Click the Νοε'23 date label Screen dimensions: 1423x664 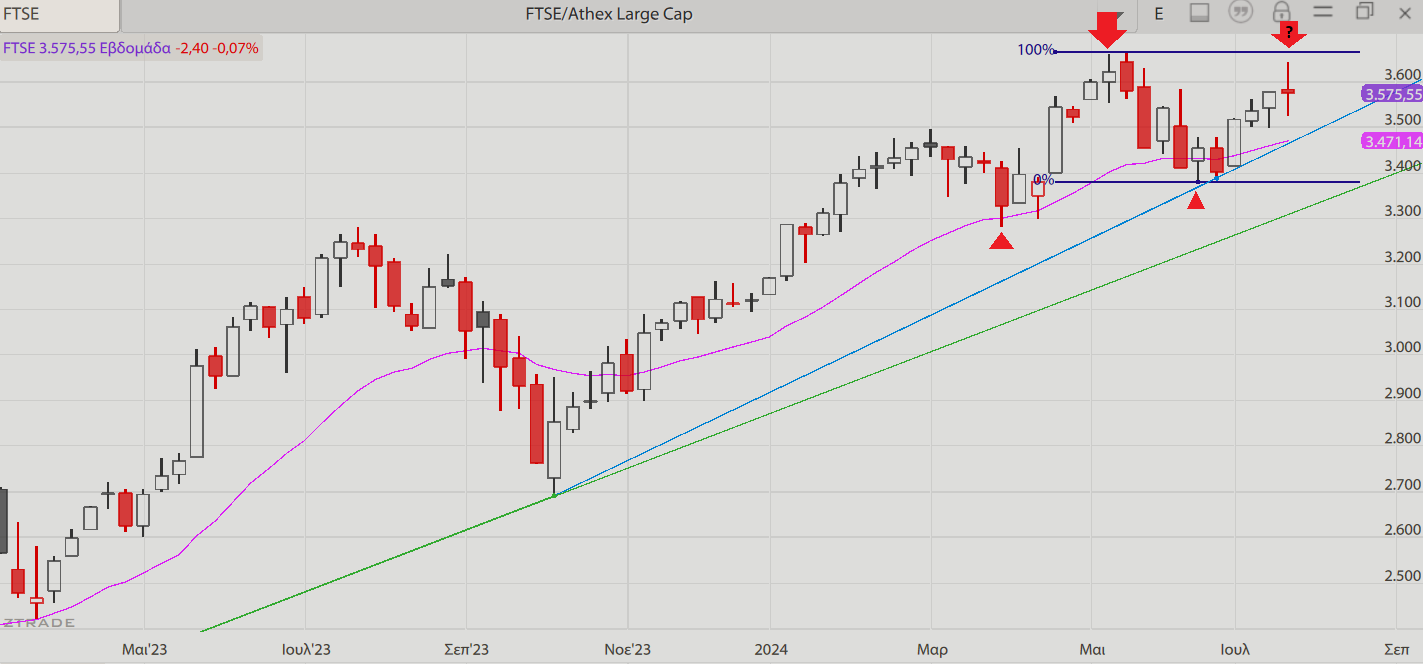click(x=627, y=649)
